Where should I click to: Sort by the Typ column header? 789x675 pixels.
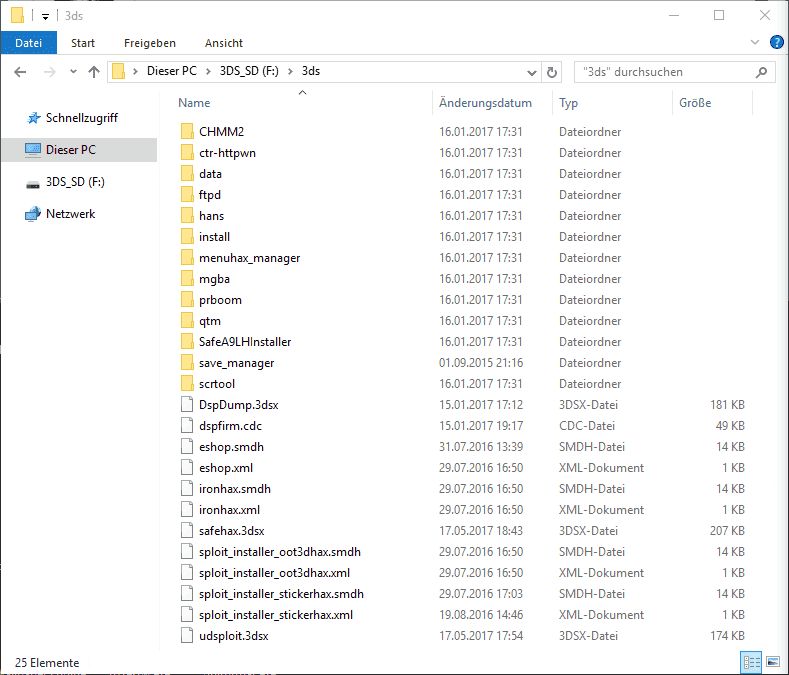coord(569,103)
